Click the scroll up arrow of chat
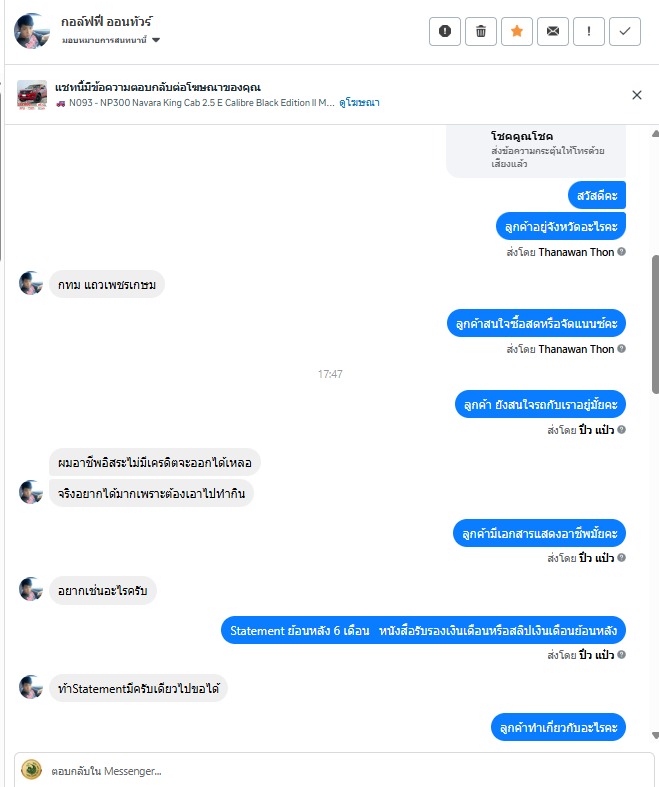This screenshot has height=787, width=659. 655,134
